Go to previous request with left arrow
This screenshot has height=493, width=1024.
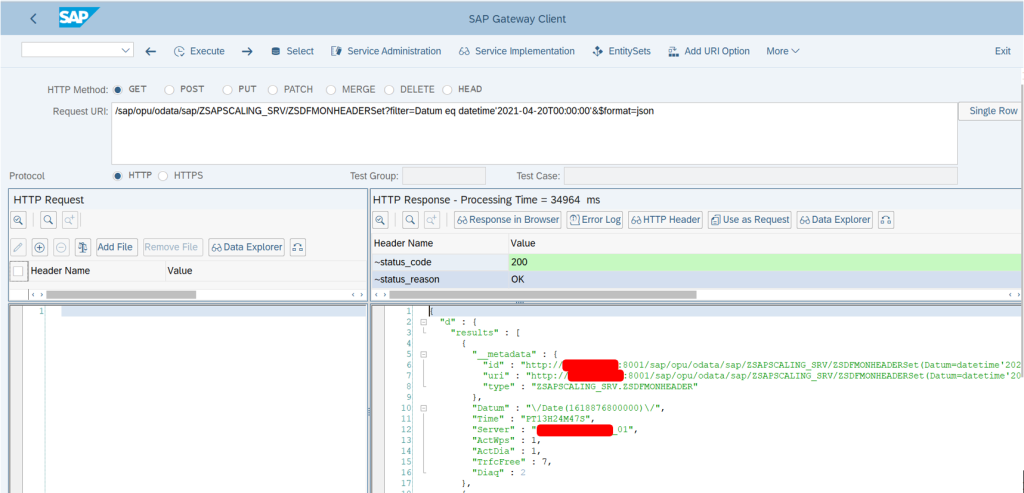(x=151, y=51)
